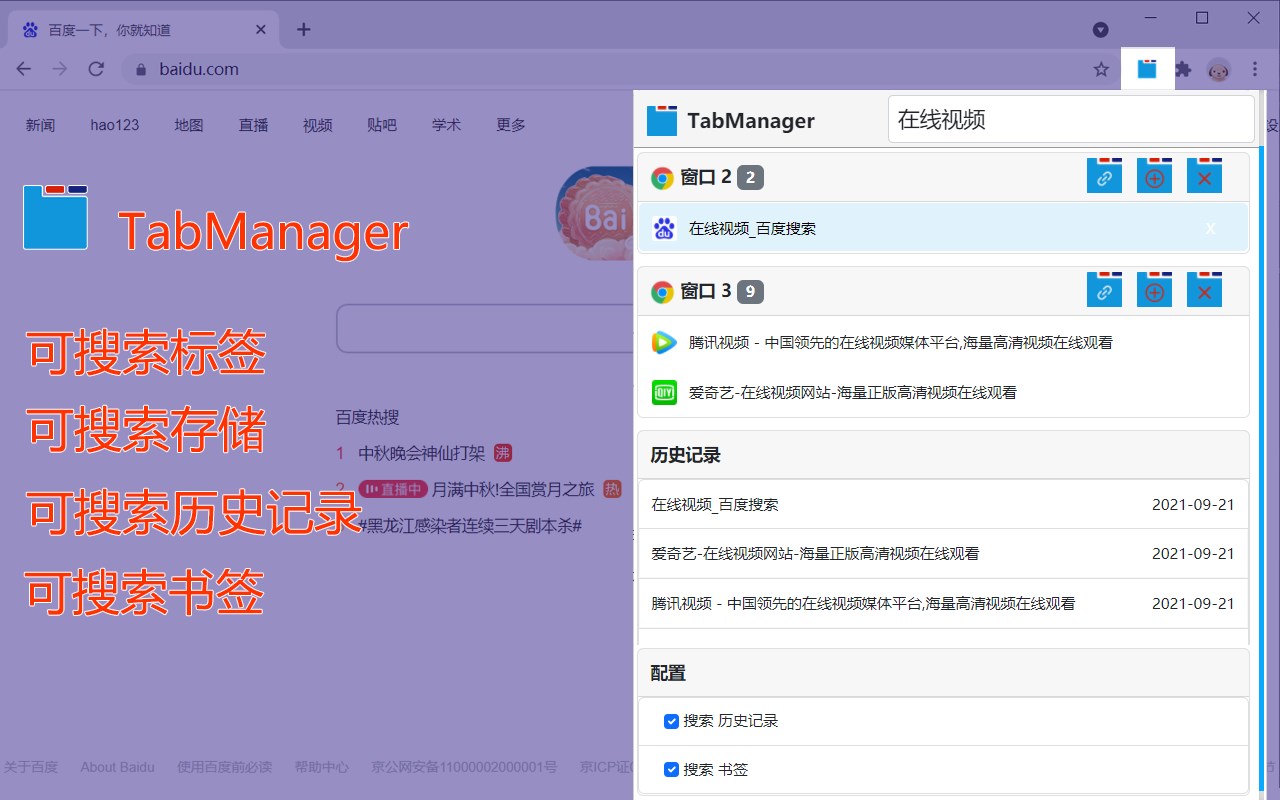Viewport: 1280px width, 800px height.
Task: Open the 地图 link on Baidu
Action: click(x=189, y=125)
